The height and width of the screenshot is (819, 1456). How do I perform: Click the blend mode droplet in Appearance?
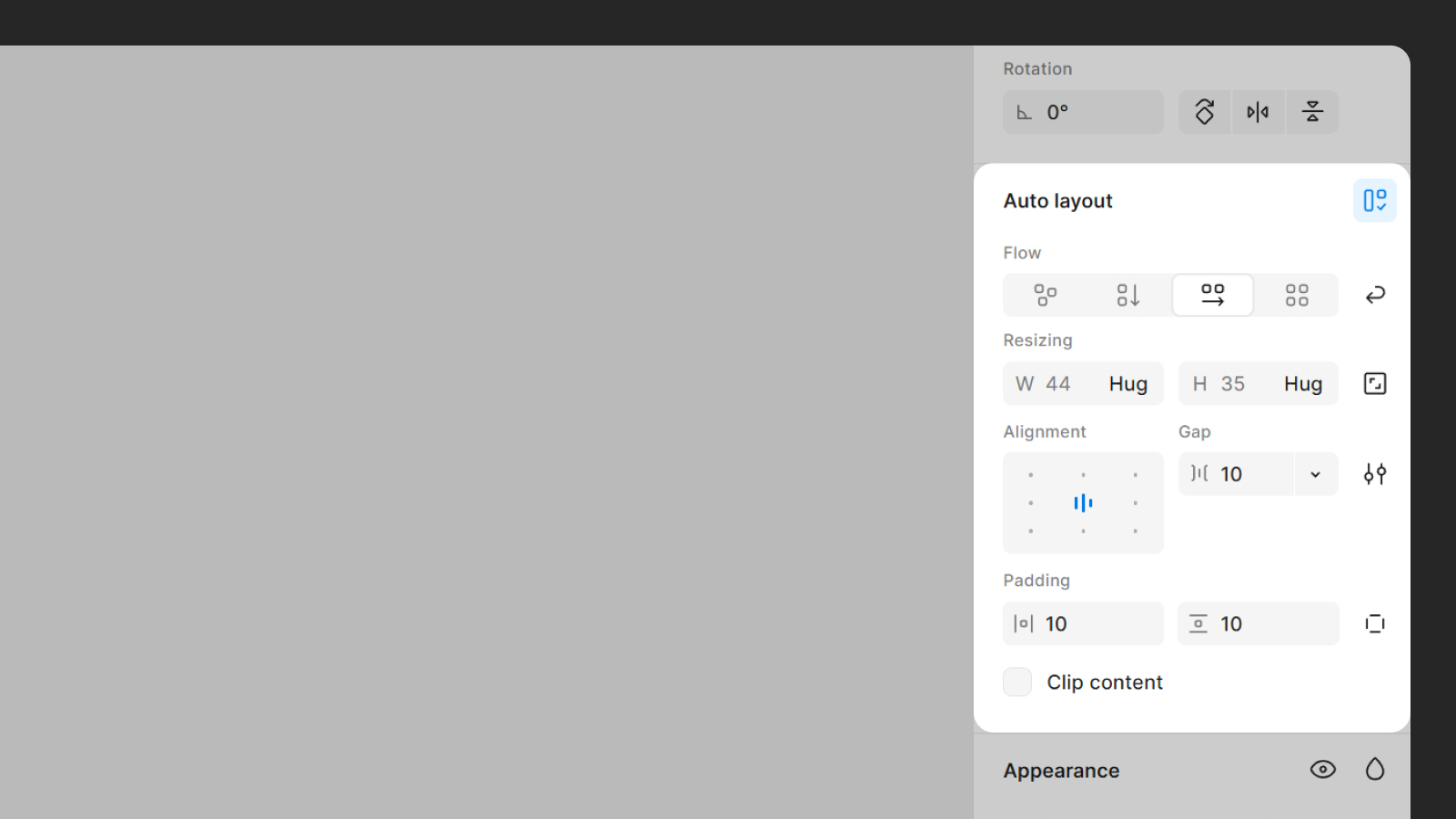click(1374, 770)
